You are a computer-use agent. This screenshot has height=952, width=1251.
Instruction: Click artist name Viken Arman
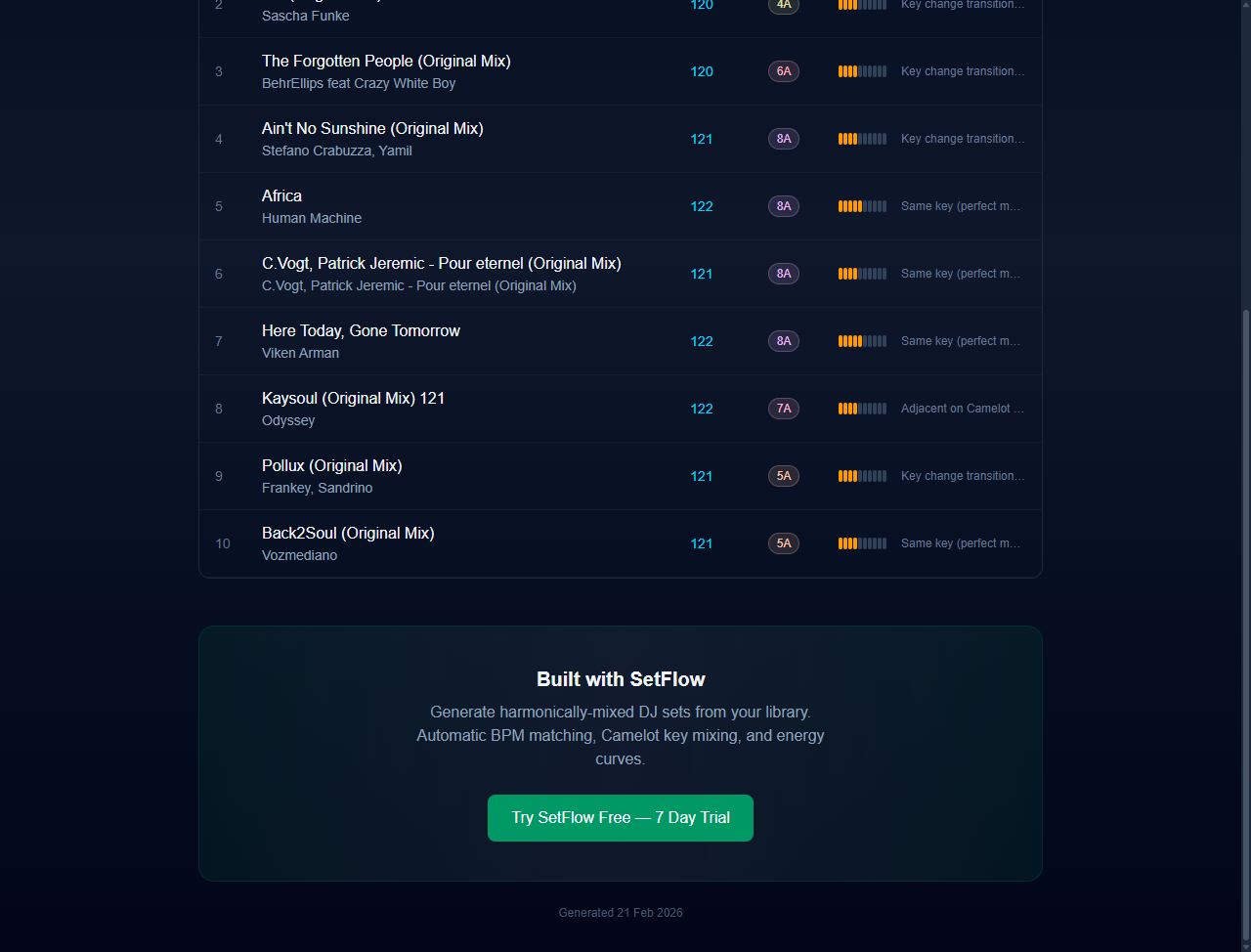(x=300, y=353)
